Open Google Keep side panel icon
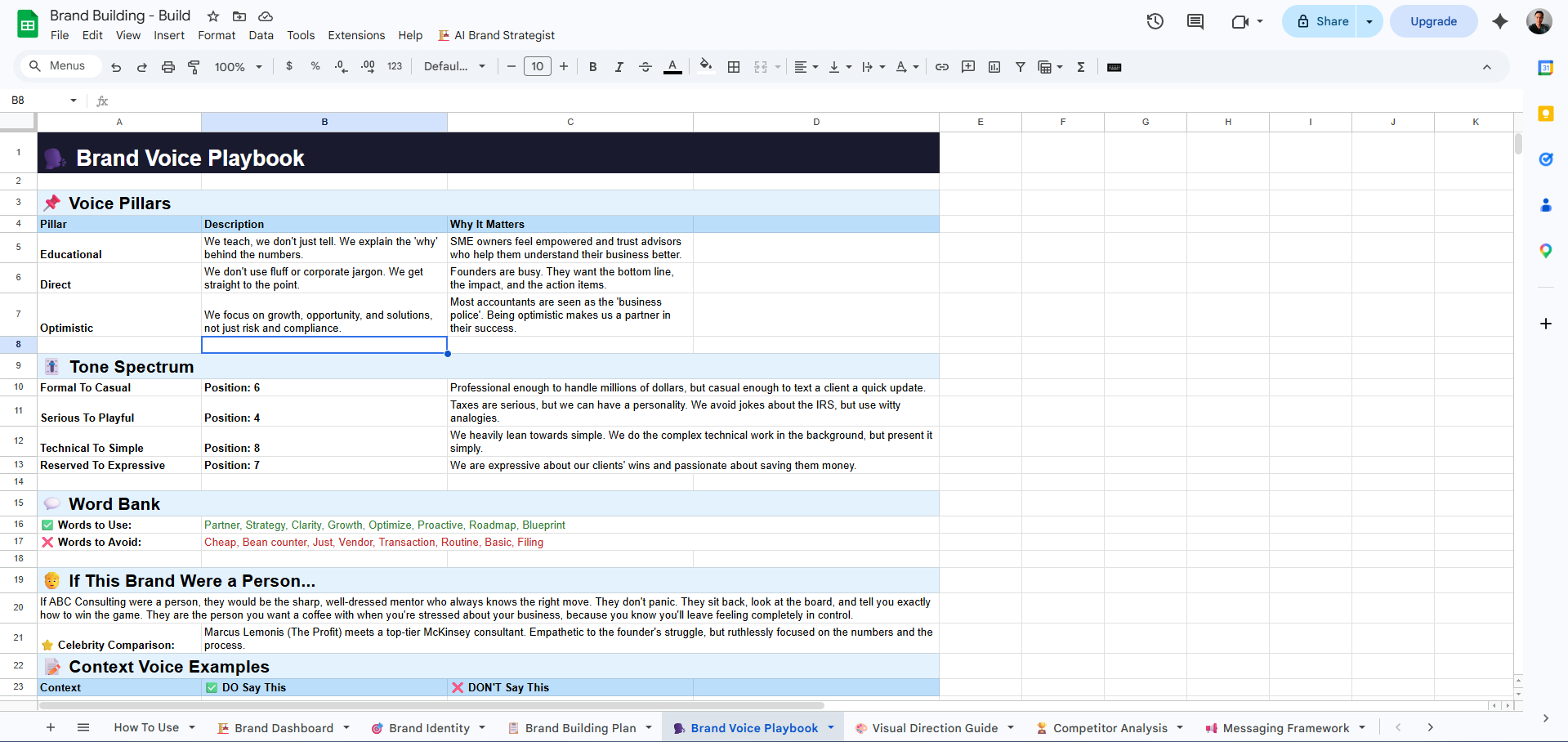The width and height of the screenshot is (1568, 742). pos(1545,114)
